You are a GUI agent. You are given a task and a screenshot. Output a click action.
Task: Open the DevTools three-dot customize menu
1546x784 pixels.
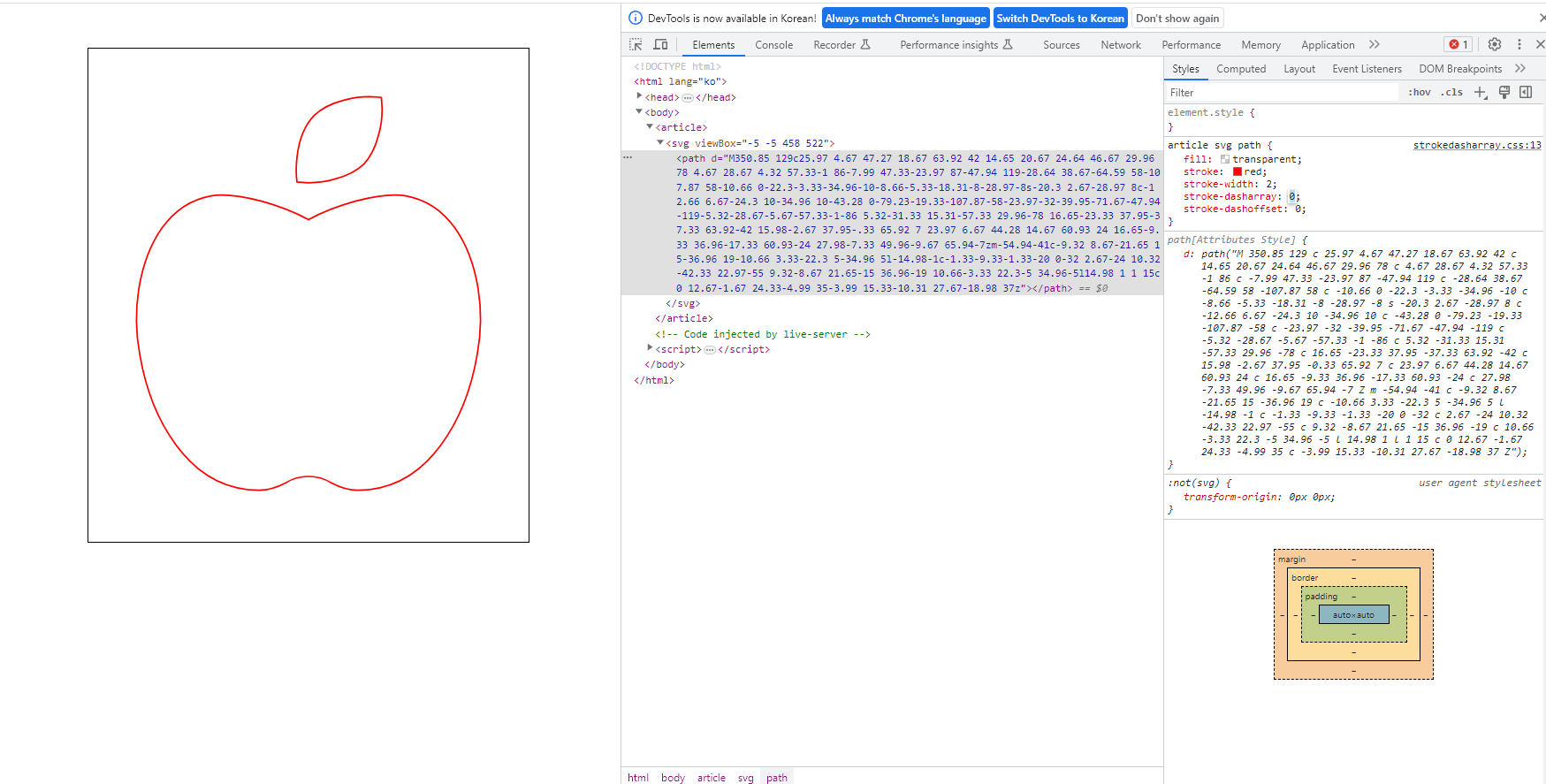[x=1519, y=44]
